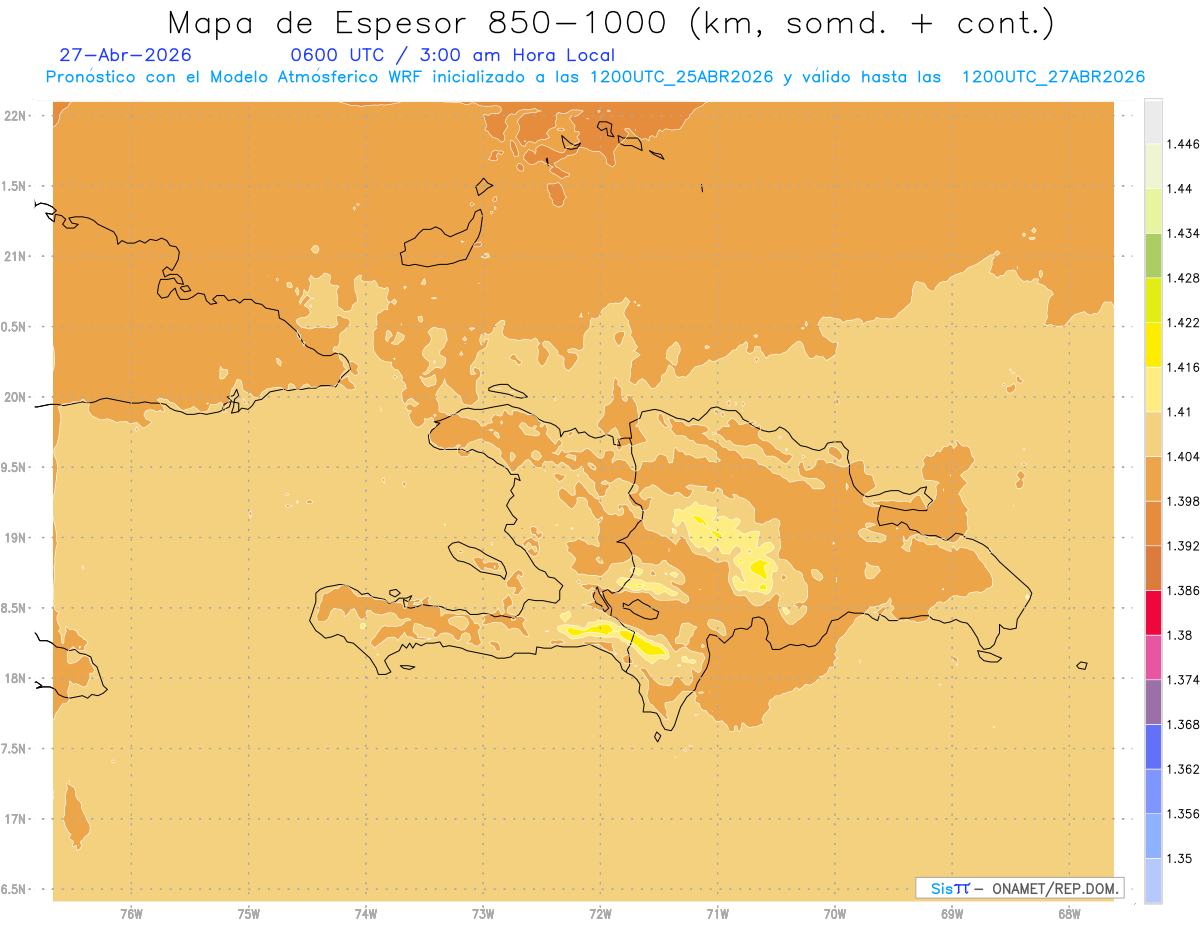Click the ONAMET/REP.DOM. credit box

[x=1020, y=888]
